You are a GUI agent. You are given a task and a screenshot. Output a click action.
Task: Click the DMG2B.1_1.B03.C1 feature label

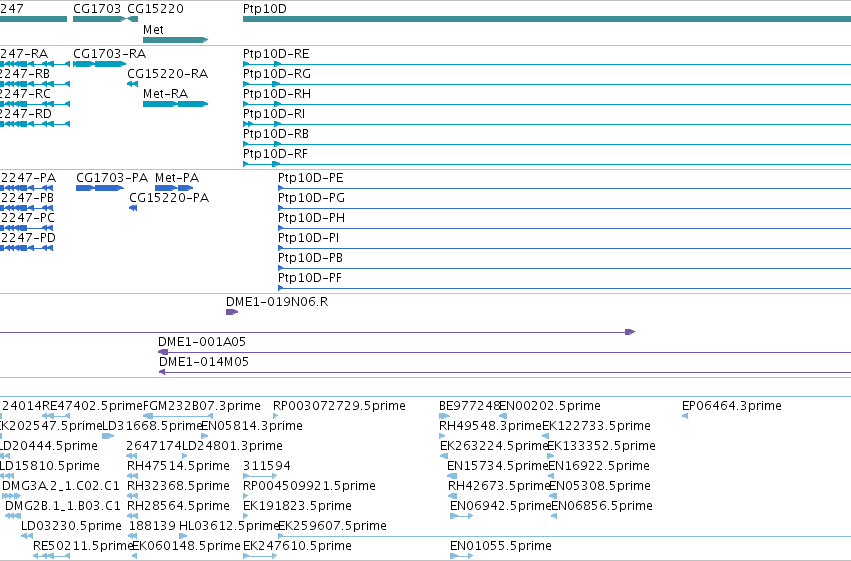click(63, 506)
